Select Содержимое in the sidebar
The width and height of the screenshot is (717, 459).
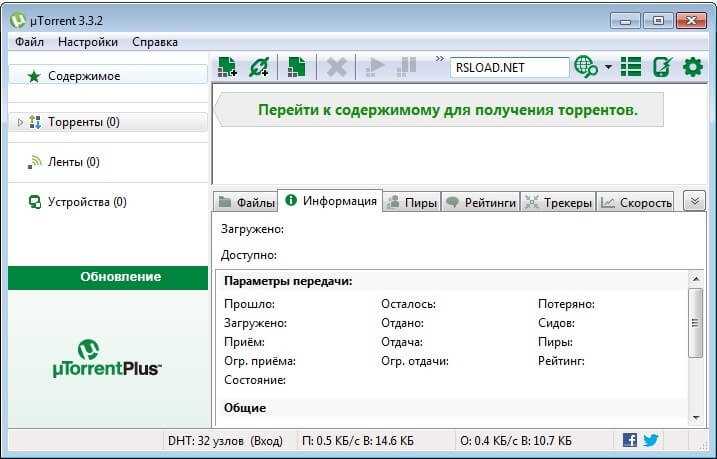click(x=108, y=76)
